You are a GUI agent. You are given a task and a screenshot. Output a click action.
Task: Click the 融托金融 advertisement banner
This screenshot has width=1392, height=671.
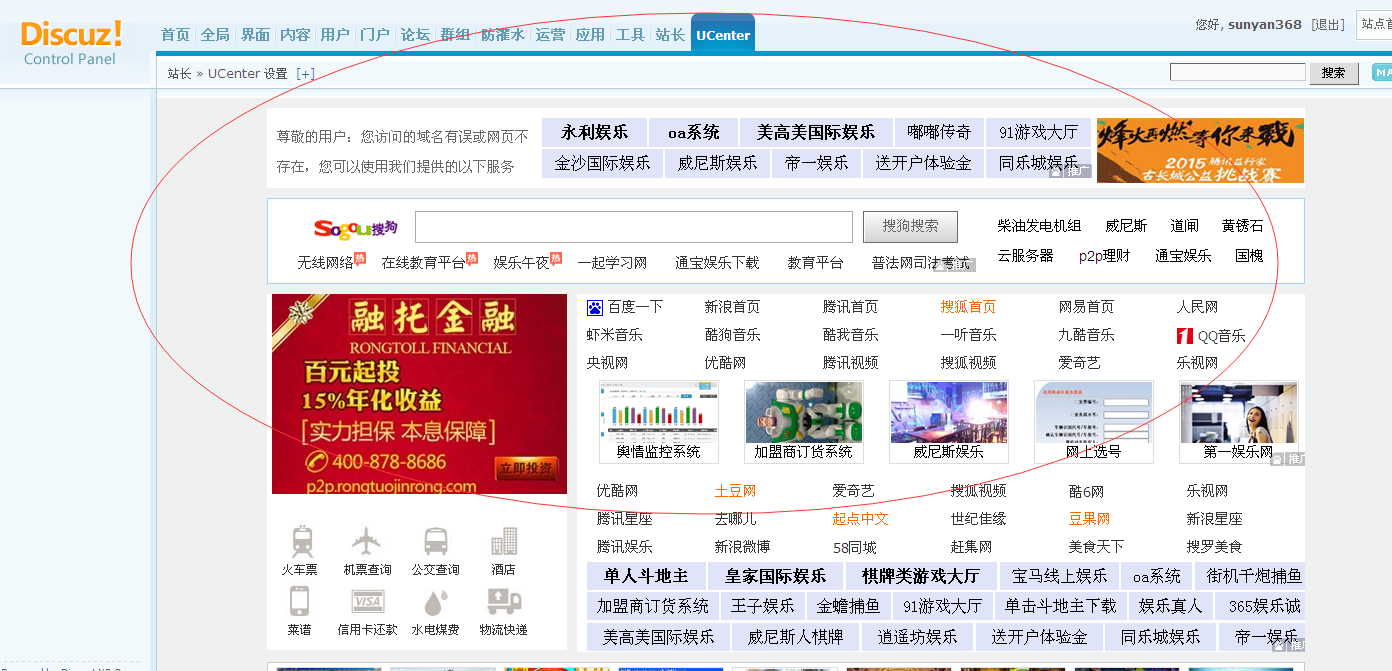tap(419, 394)
